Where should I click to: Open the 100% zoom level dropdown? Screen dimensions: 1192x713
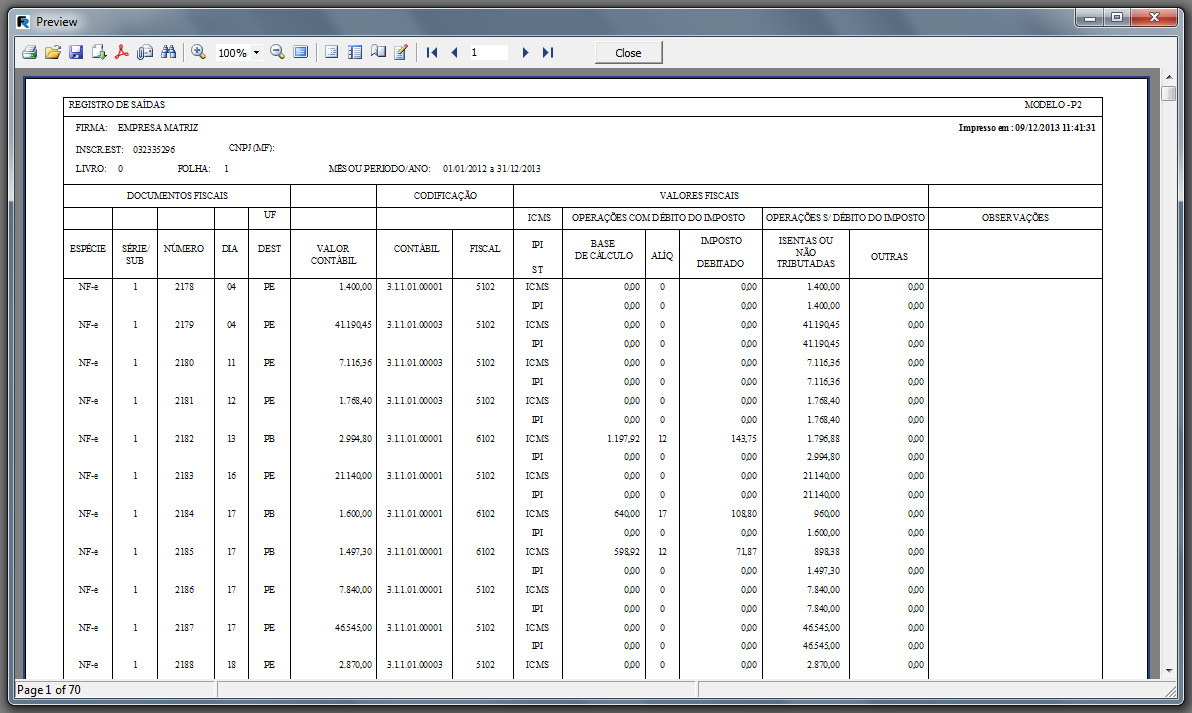pos(256,52)
